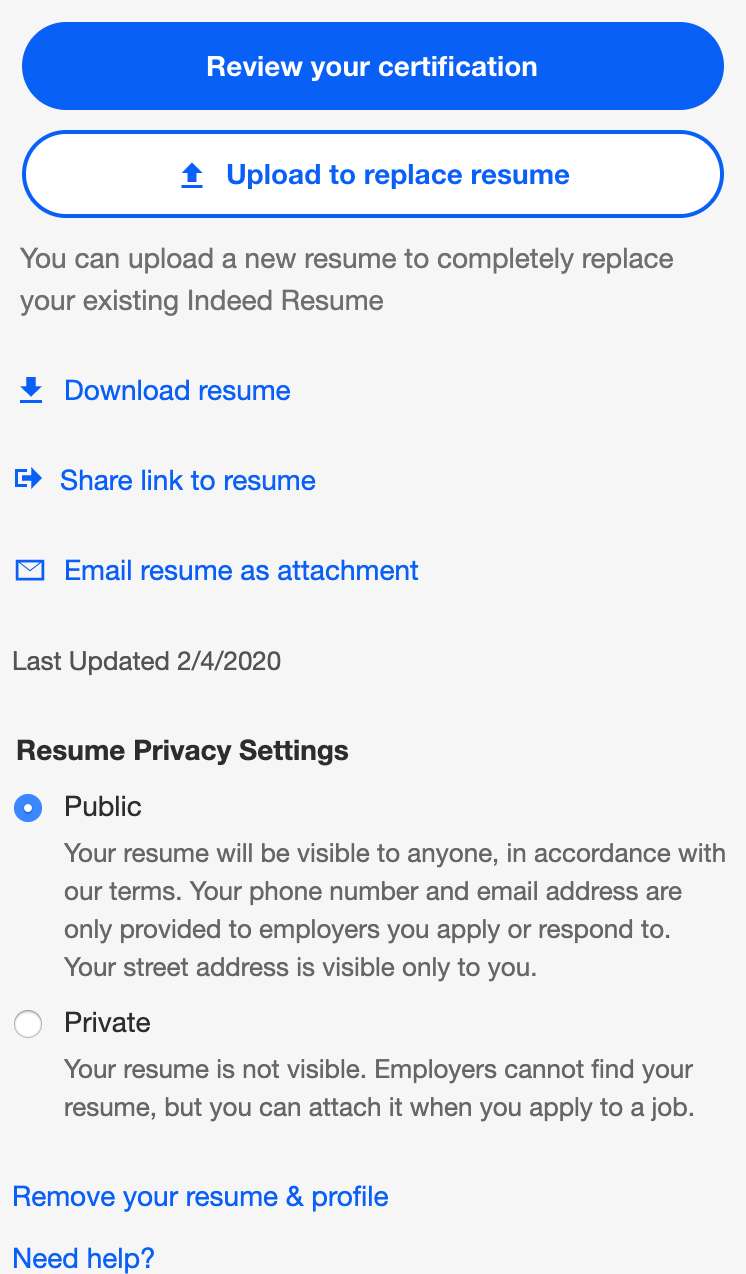
Task: Keep resume Public by clicking its radio
Action: click(x=28, y=807)
